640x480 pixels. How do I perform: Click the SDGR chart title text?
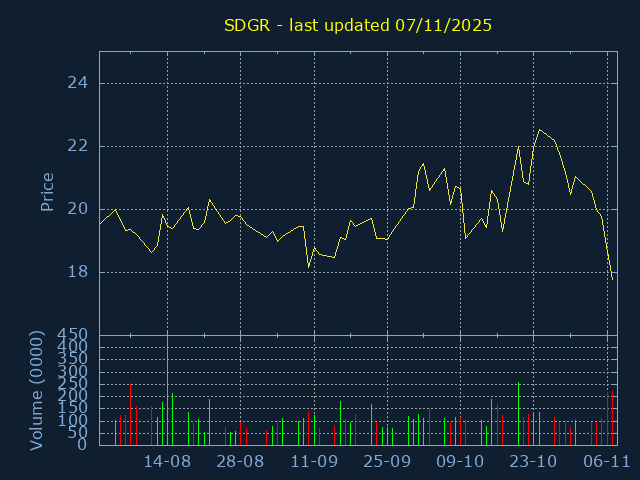point(357,25)
